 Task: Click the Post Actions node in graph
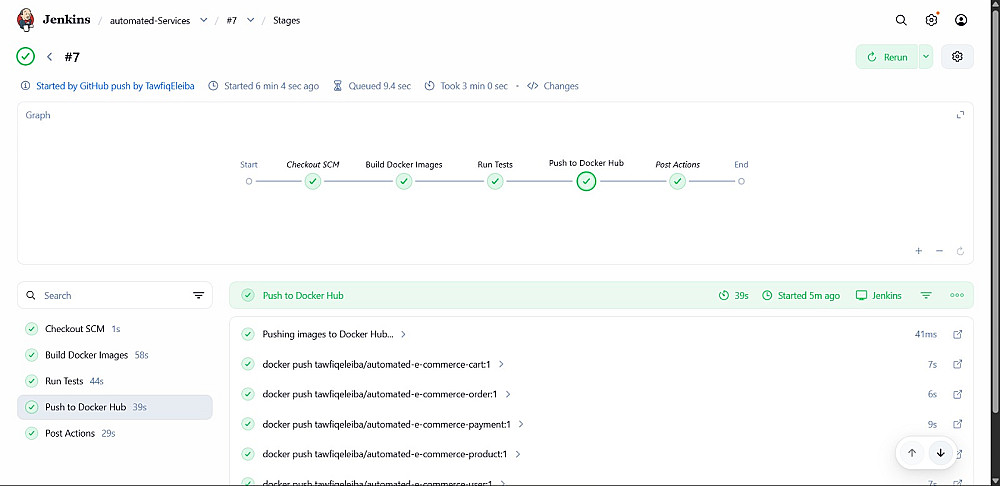(x=677, y=181)
